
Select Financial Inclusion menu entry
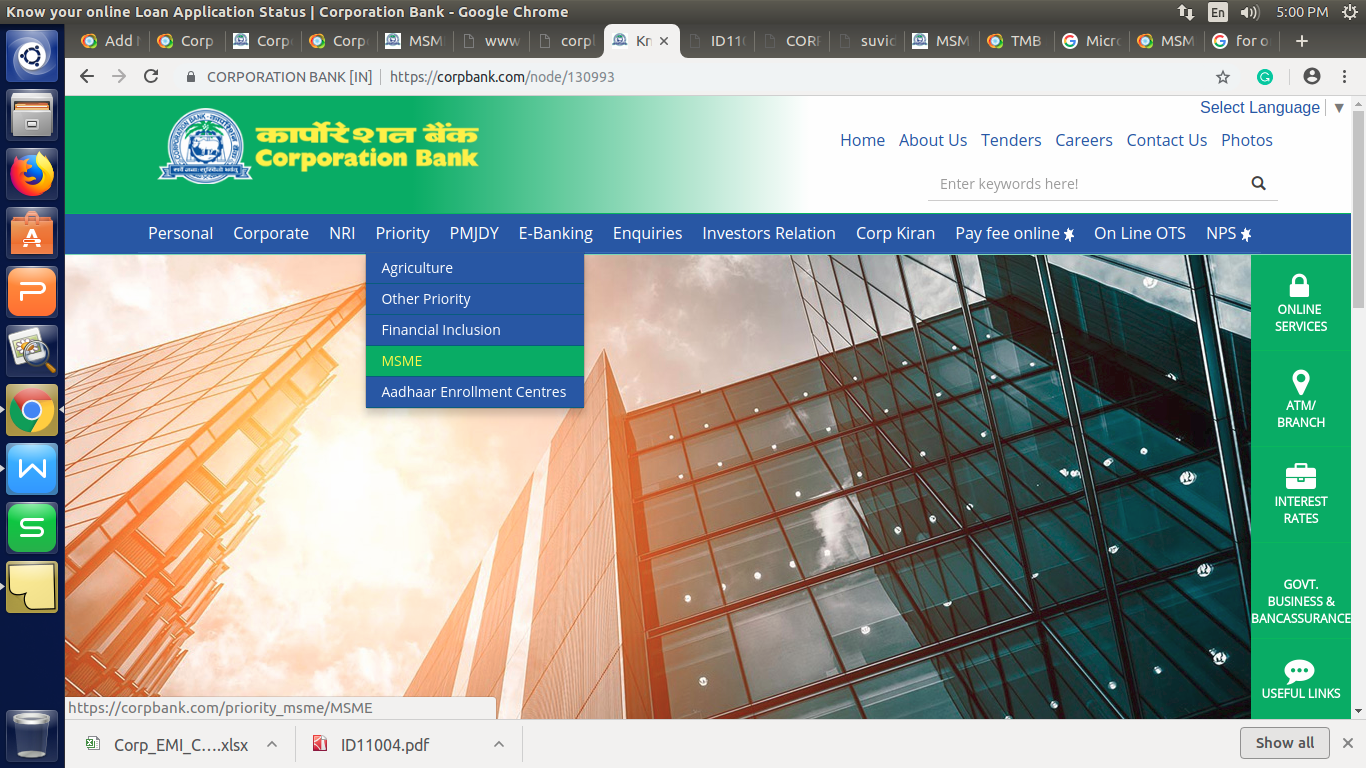[475, 330]
